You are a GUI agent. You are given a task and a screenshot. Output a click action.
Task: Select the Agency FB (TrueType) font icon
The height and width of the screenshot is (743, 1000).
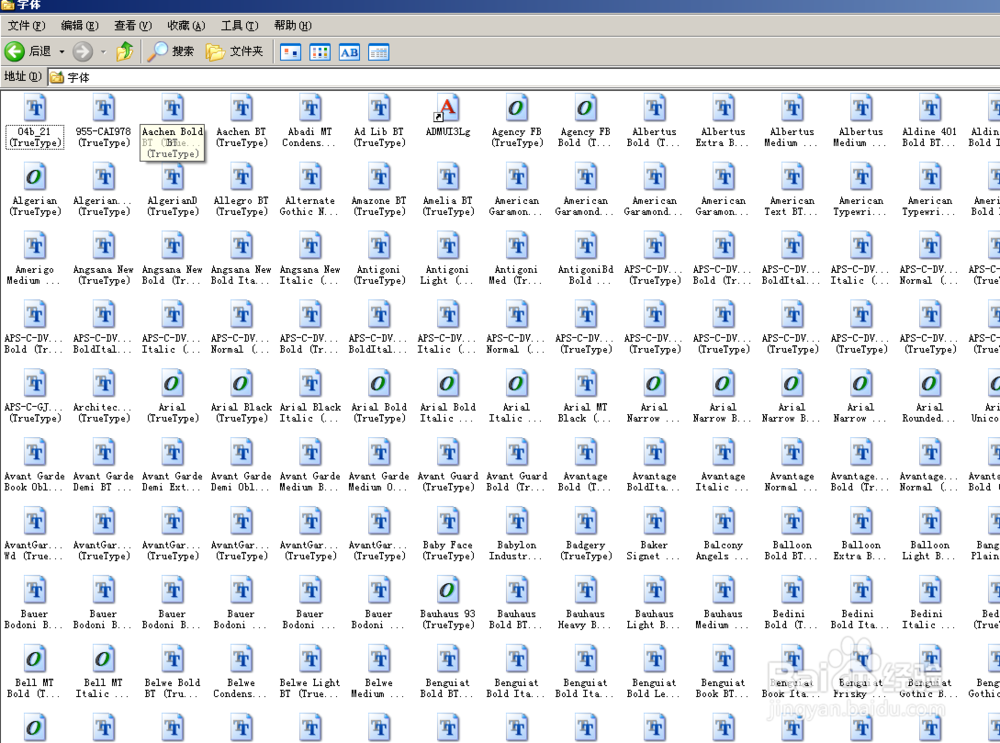coord(517,107)
